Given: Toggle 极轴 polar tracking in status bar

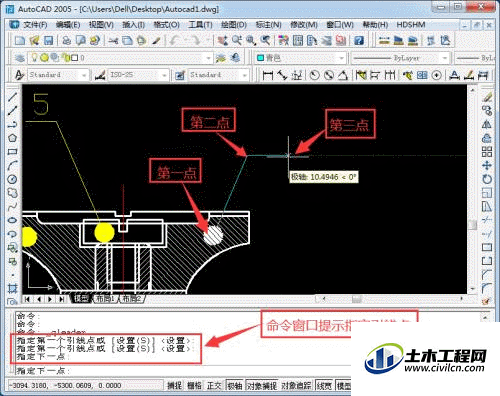Looking at the screenshot, I should coord(235,386).
